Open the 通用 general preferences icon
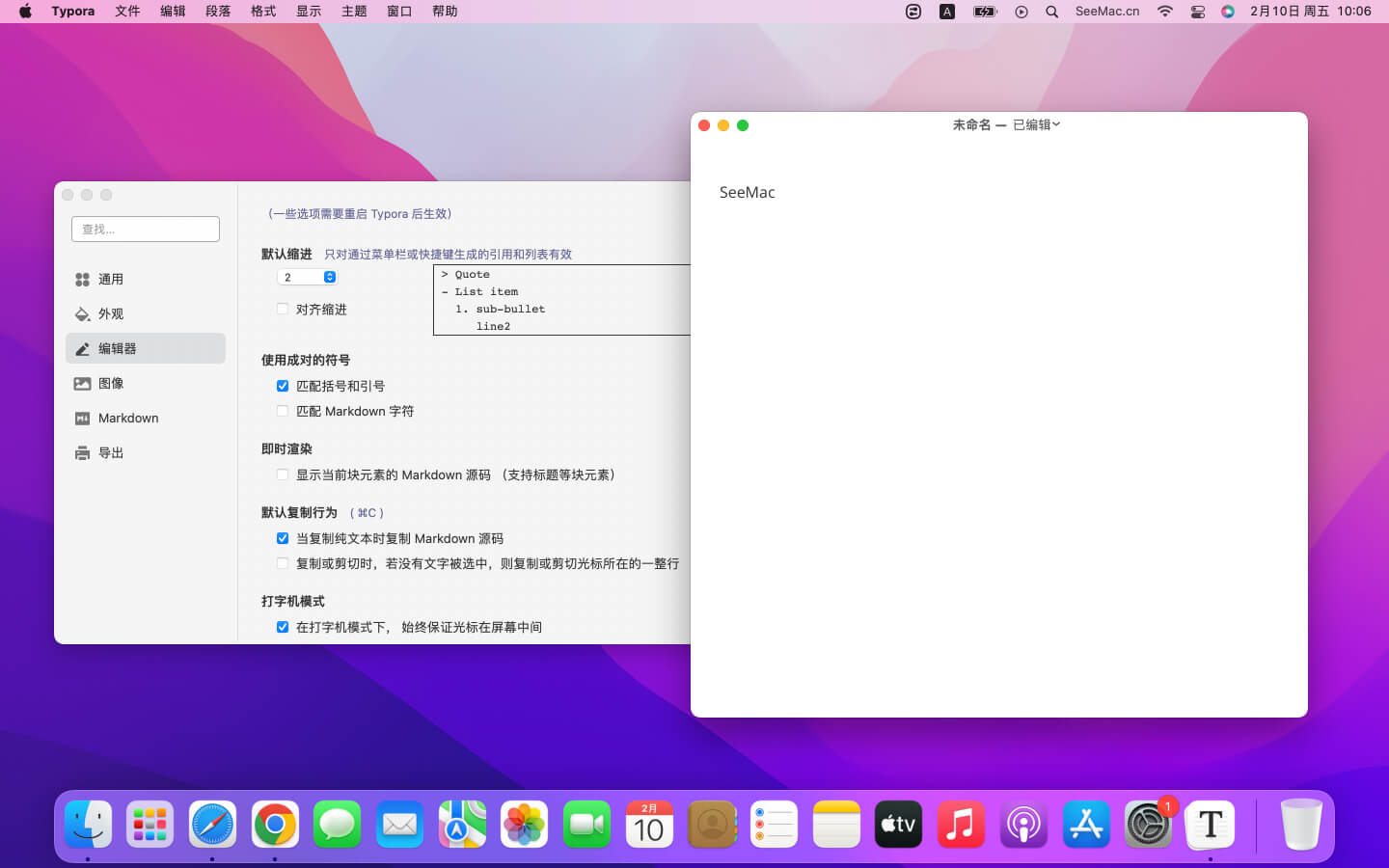 click(83, 280)
